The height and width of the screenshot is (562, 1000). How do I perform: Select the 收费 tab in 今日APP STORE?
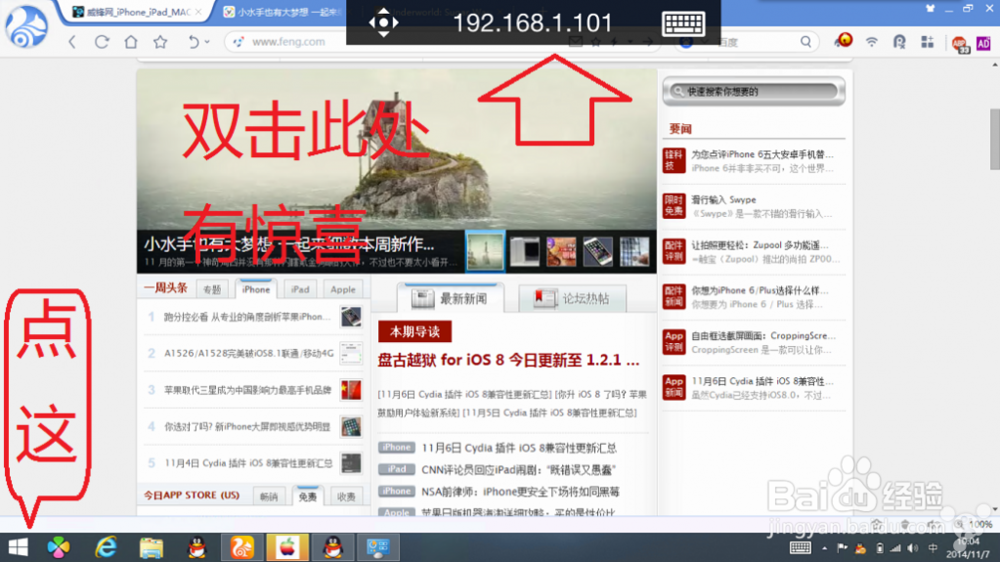point(346,496)
